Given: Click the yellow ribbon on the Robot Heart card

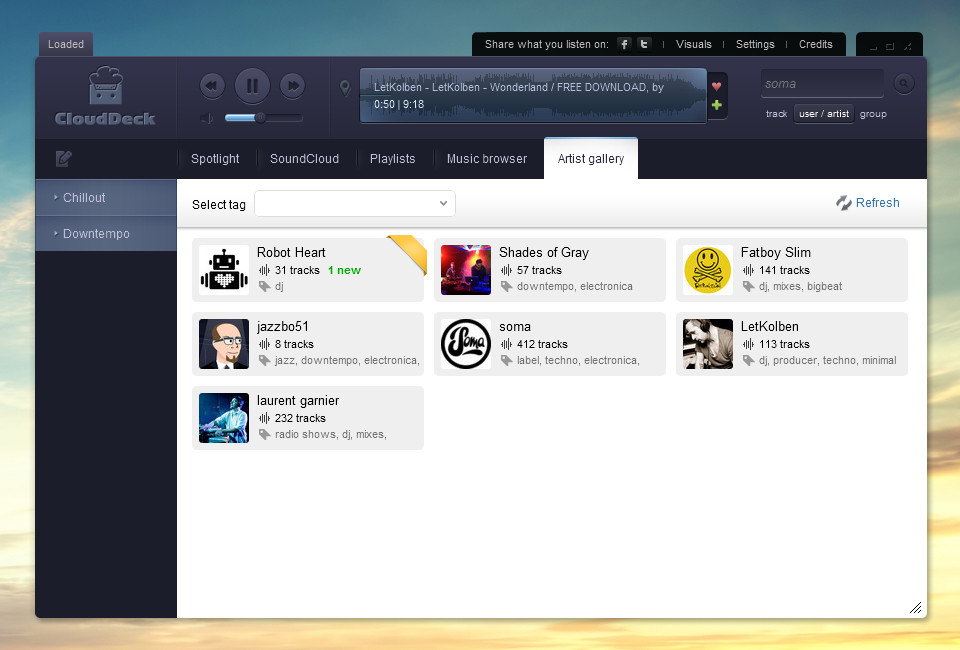Looking at the screenshot, I should [x=408, y=253].
